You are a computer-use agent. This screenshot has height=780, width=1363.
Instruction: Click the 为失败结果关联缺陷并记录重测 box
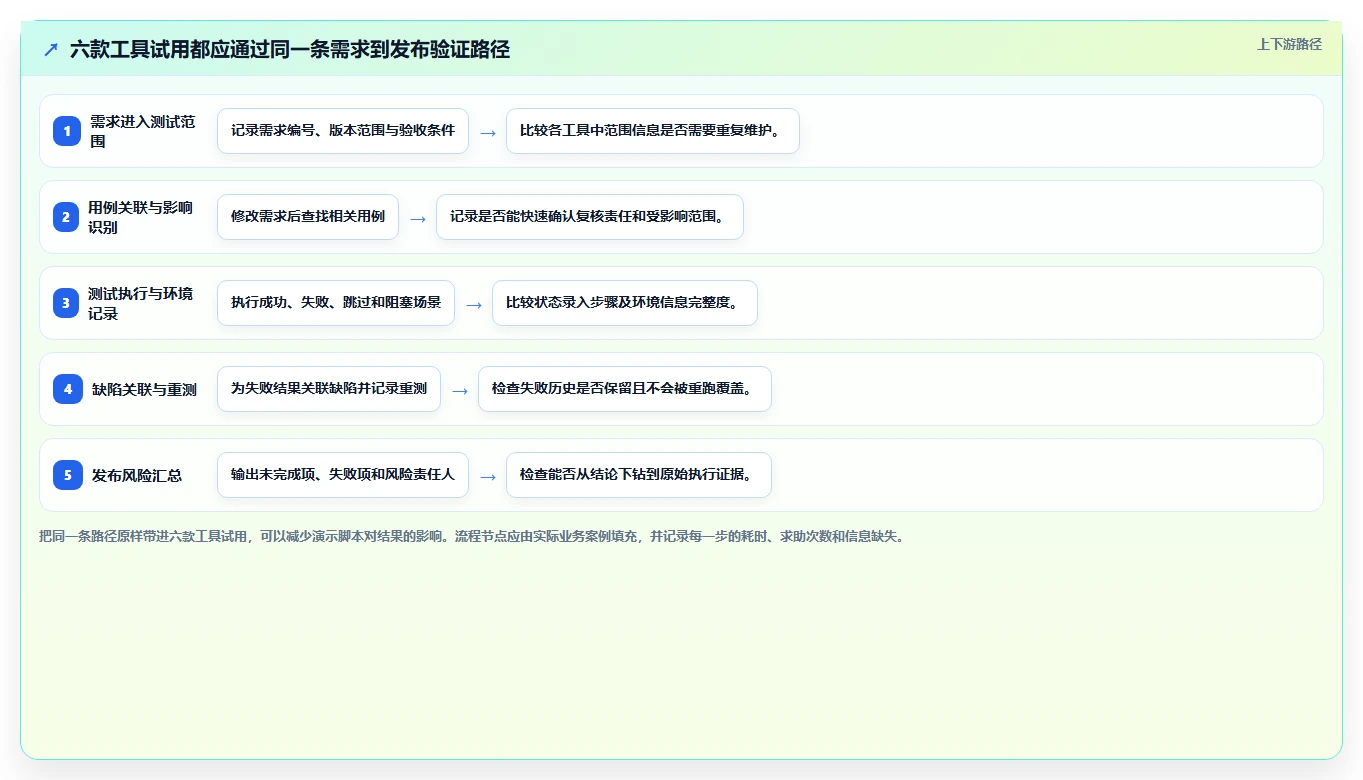[329, 389]
